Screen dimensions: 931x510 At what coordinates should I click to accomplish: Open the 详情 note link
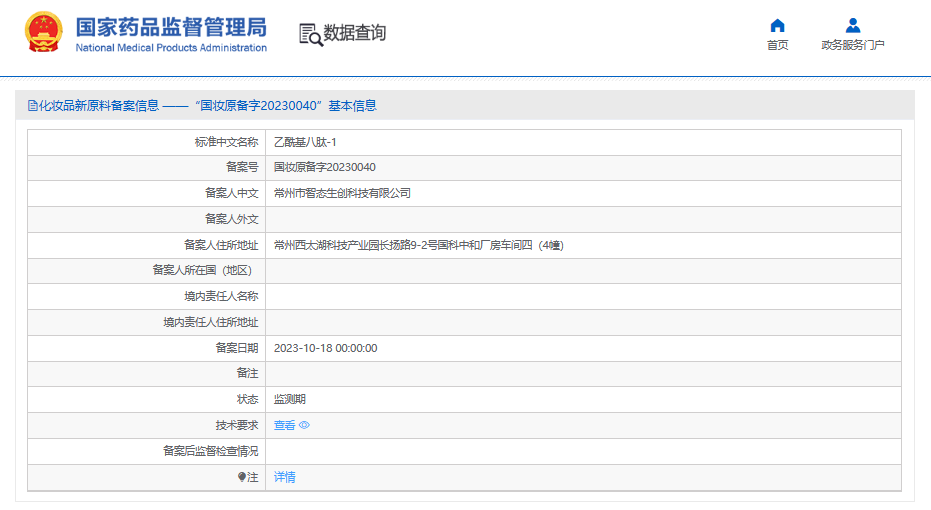(x=284, y=477)
